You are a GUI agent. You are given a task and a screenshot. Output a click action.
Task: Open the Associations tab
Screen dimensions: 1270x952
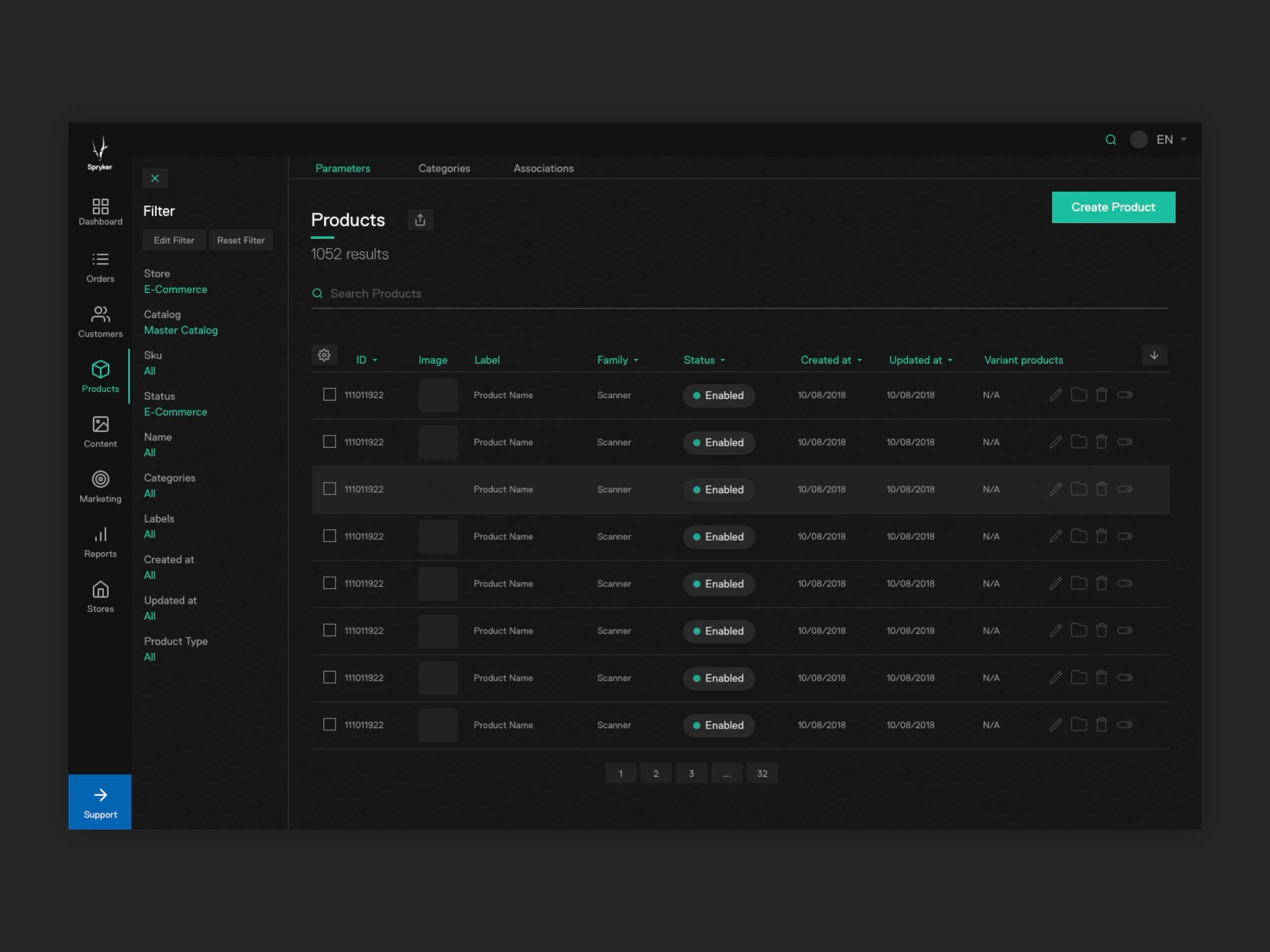[543, 168]
